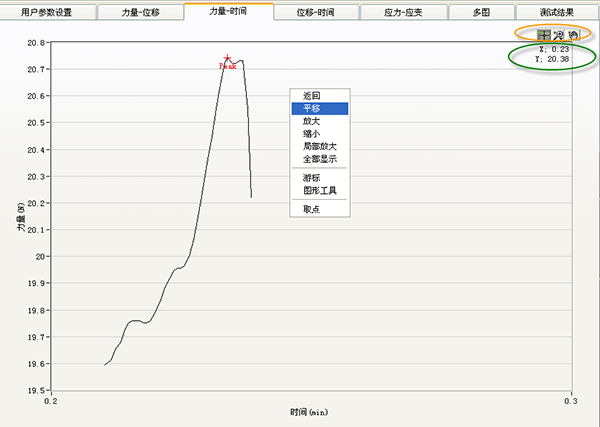Open the 用户参数设置 tab

[47, 12]
